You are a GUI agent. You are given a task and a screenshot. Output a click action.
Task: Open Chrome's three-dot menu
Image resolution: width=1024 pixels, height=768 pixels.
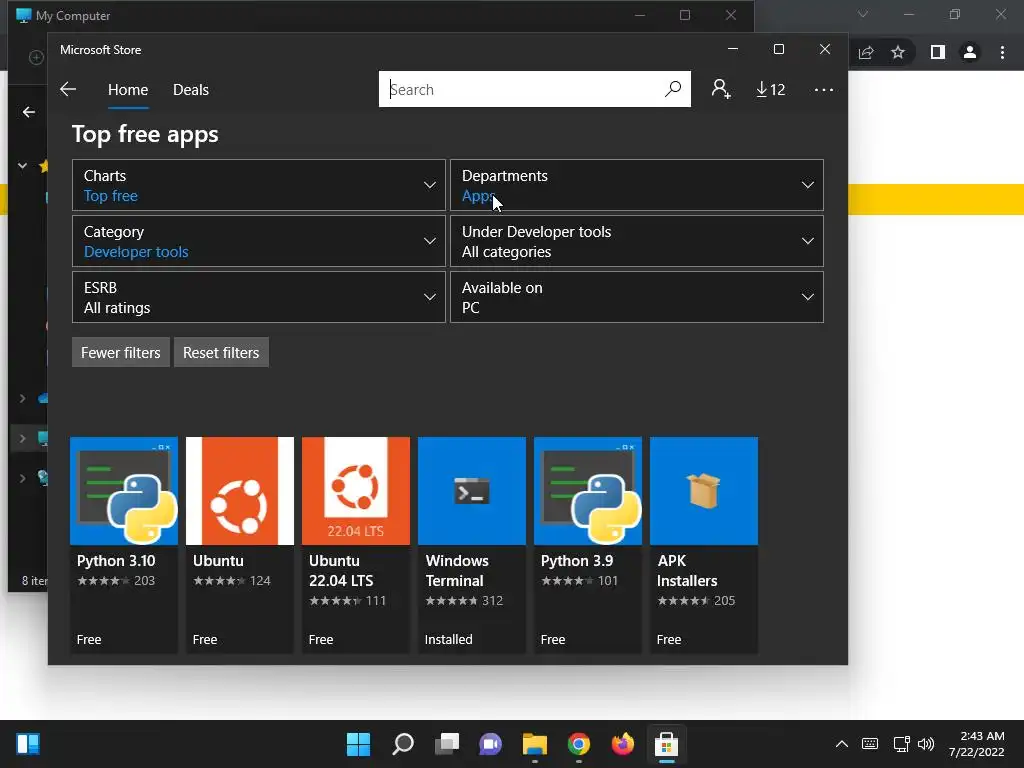pos(1002,52)
